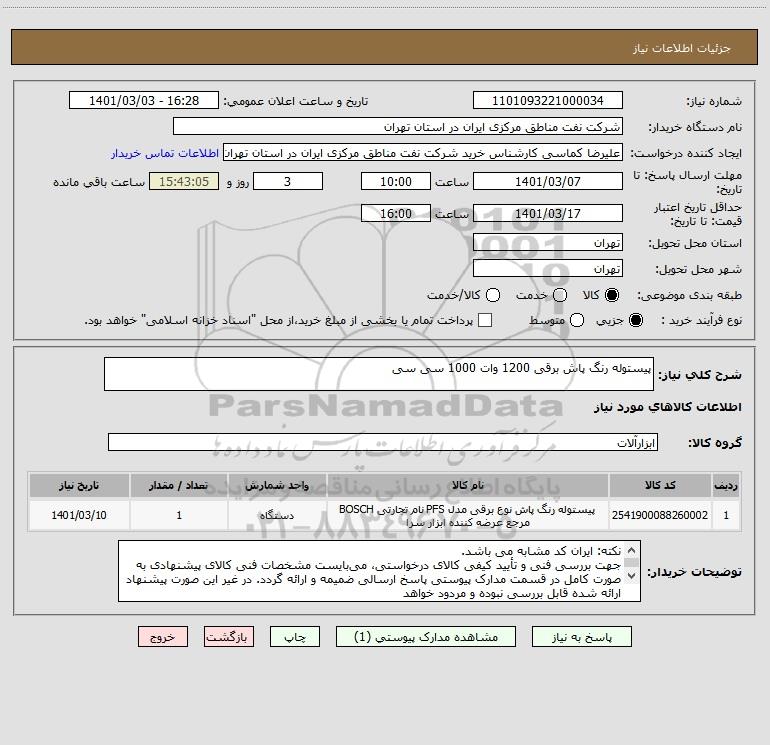This screenshot has height=745, width=770.
Task: Click the خروج exit button
Action: point(163,637)
